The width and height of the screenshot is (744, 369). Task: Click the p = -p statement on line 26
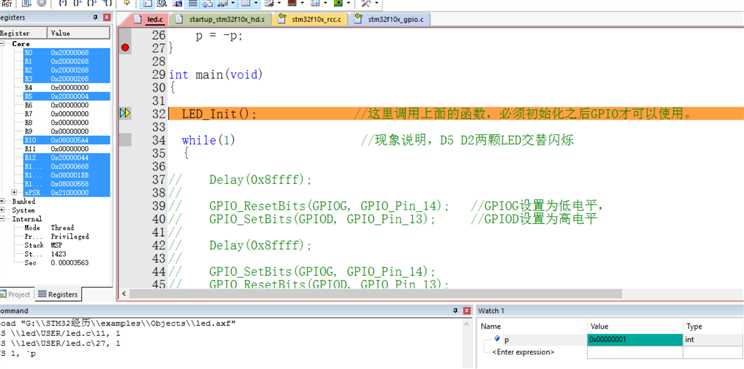pyautogui.click(x=219, y=36)
